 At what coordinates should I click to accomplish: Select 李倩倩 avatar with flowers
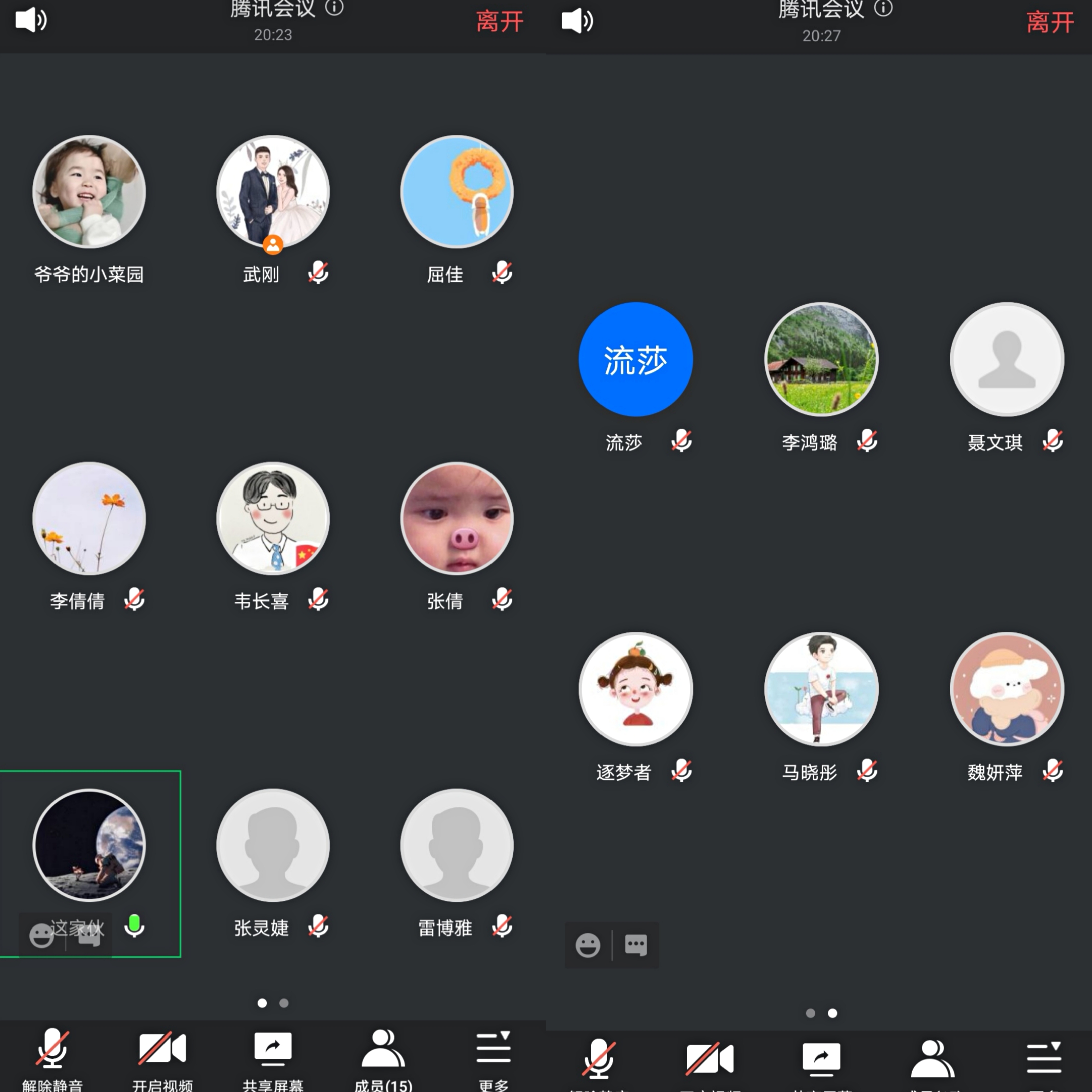[89, 518]
